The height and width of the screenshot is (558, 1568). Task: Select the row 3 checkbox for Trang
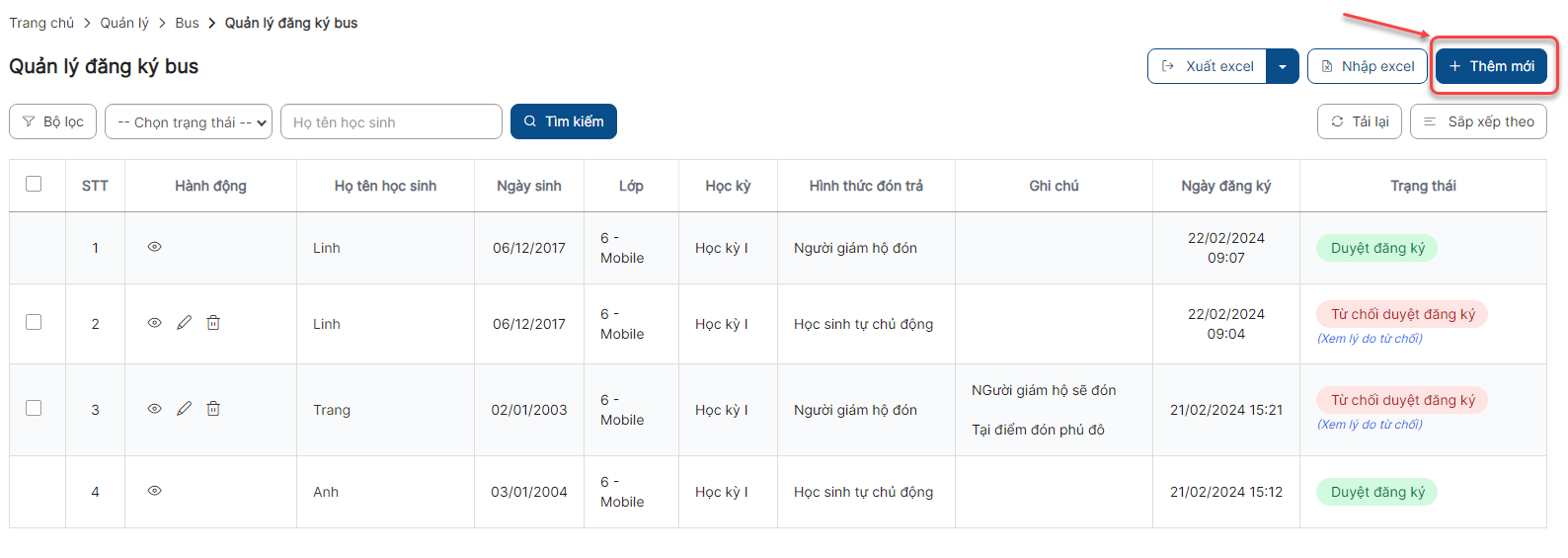34,408
